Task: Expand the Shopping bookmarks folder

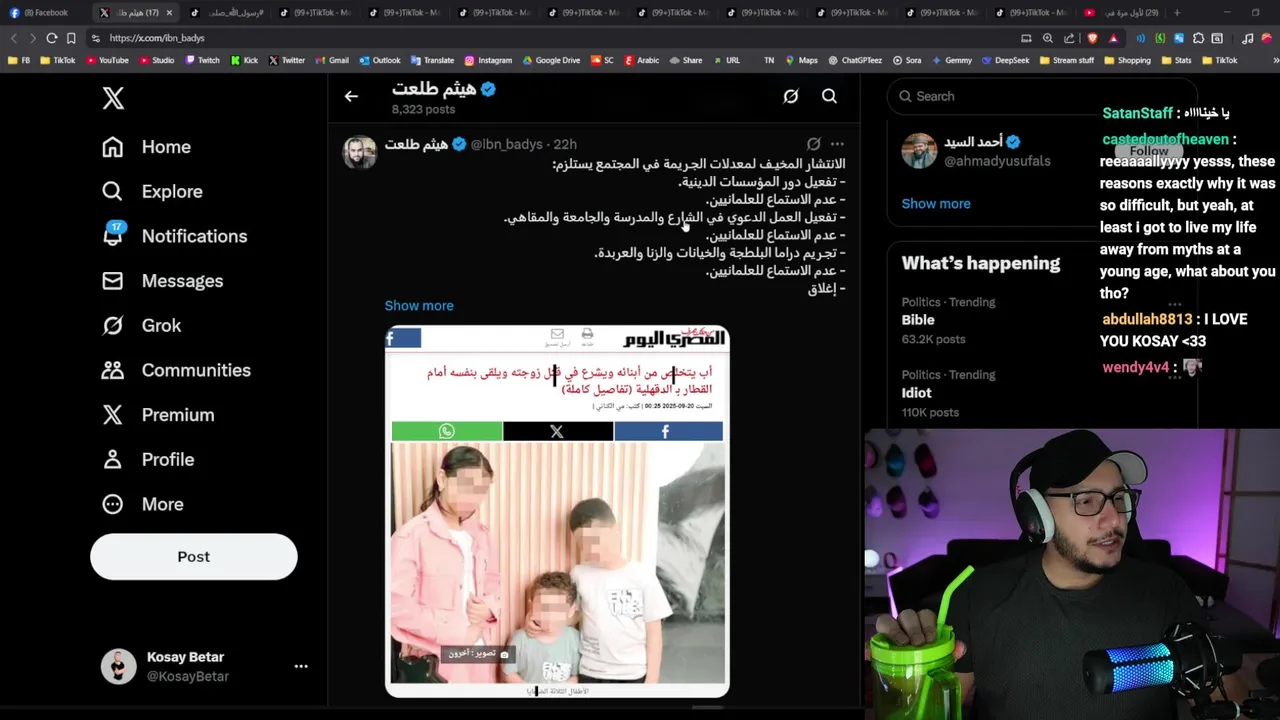Action: [1128, 60]
